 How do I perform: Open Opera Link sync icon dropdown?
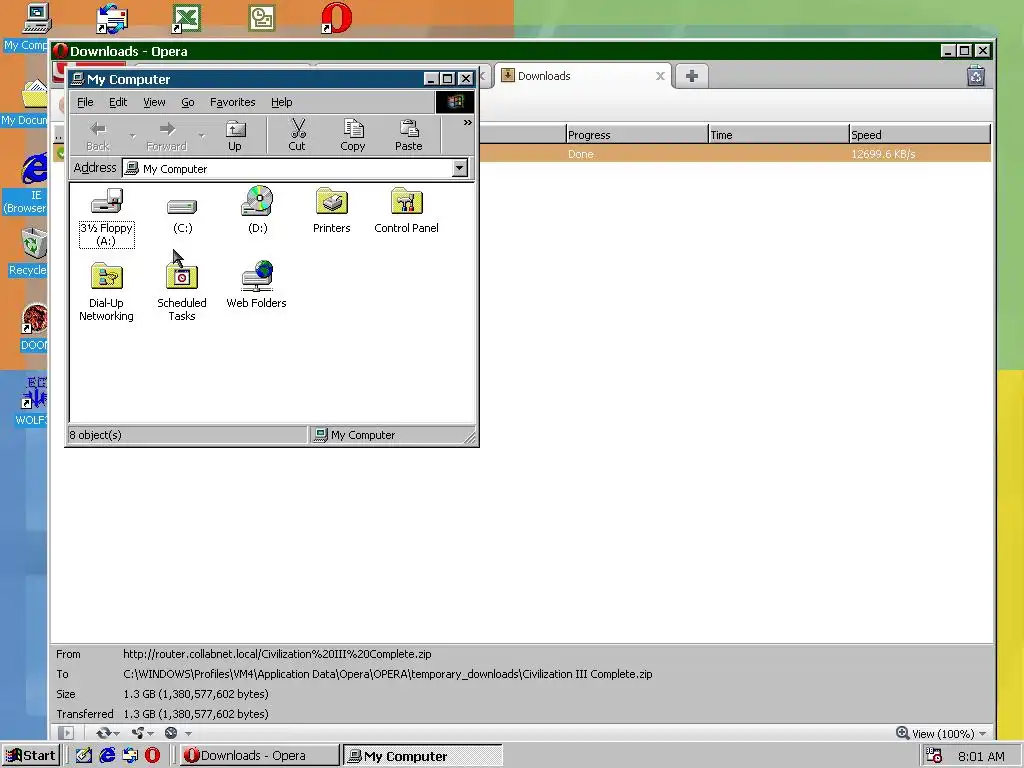pyautogui.click(x=108, y=733)
